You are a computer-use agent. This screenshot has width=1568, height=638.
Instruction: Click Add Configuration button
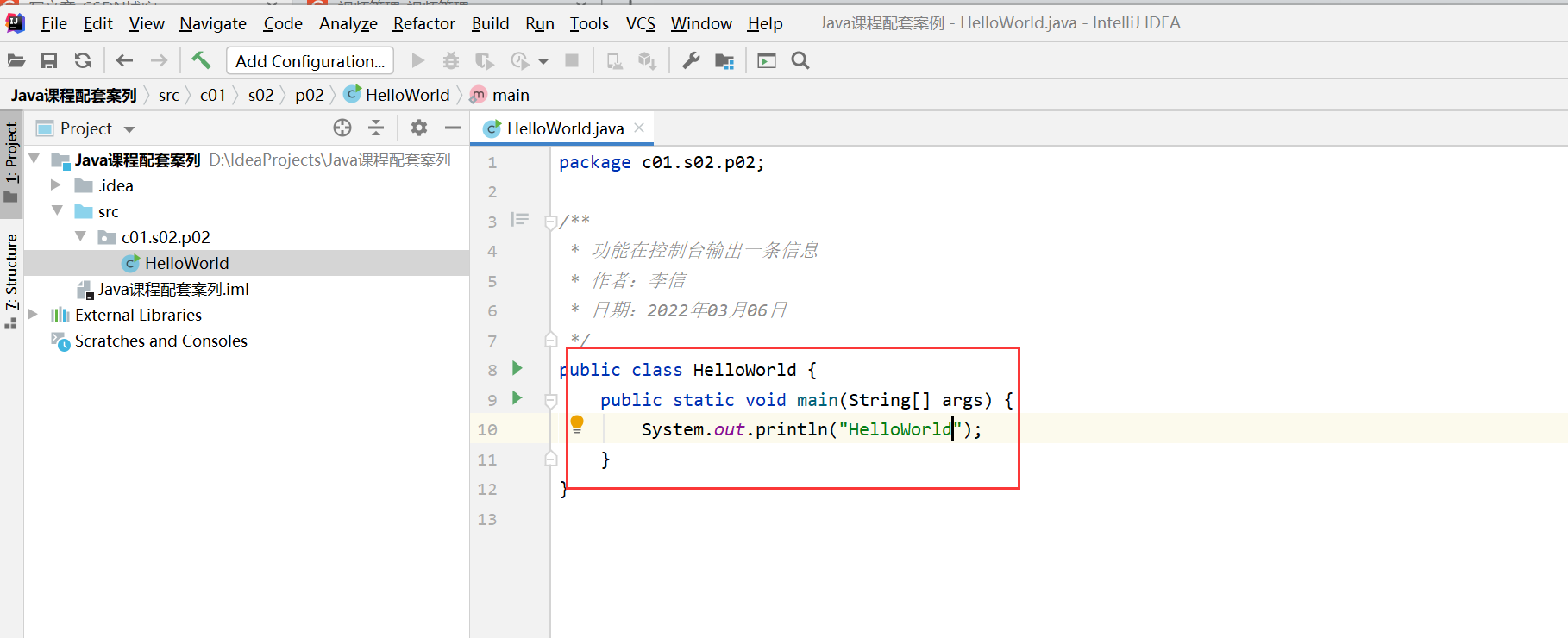click(x=310, y=60)
